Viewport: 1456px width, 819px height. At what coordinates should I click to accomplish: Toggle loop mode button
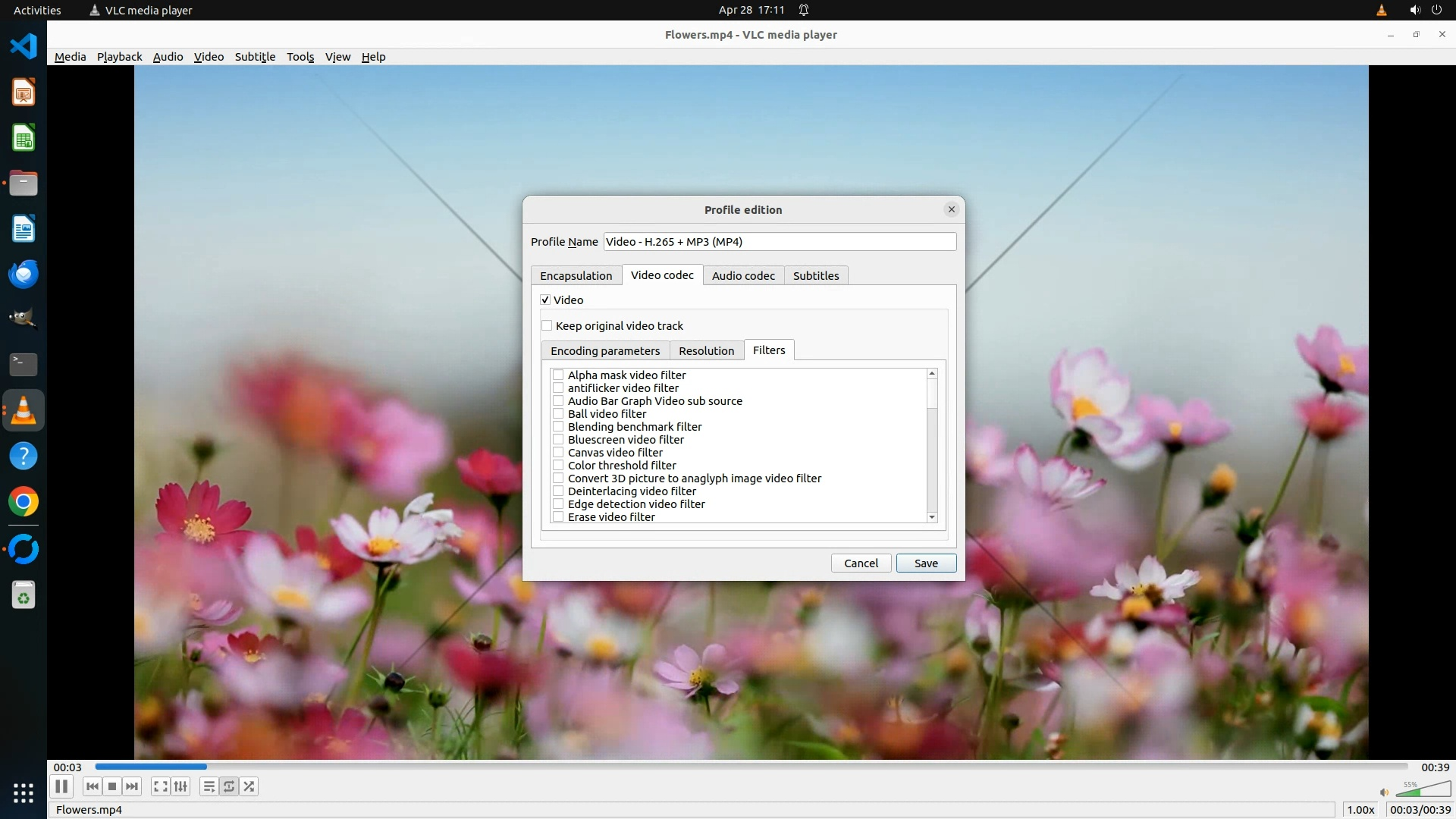[229, 786]
